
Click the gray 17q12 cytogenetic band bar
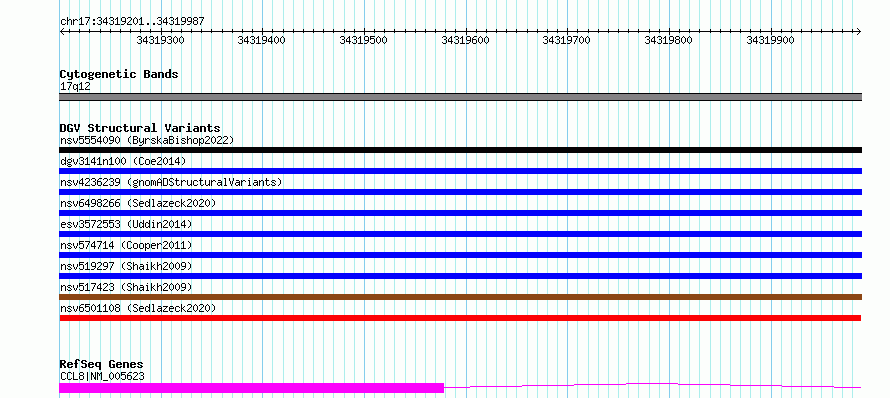coord(460,97)
